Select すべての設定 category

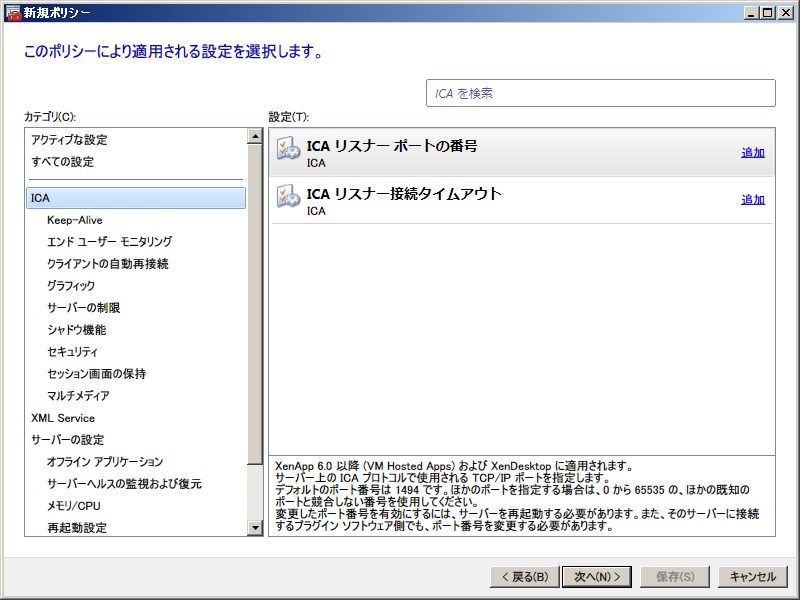(62, 162)
